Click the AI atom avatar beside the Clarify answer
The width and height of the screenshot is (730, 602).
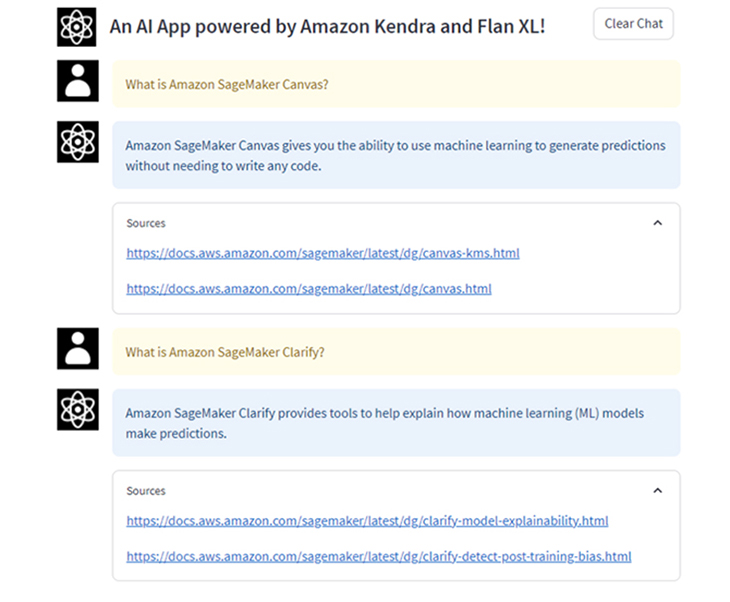78,410
